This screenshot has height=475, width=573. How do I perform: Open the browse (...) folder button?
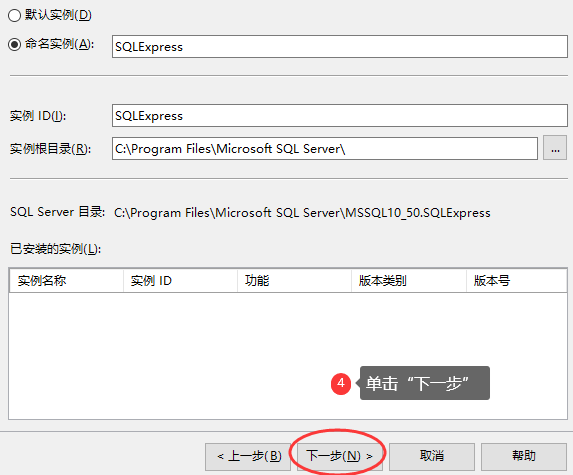click(555, 148)
